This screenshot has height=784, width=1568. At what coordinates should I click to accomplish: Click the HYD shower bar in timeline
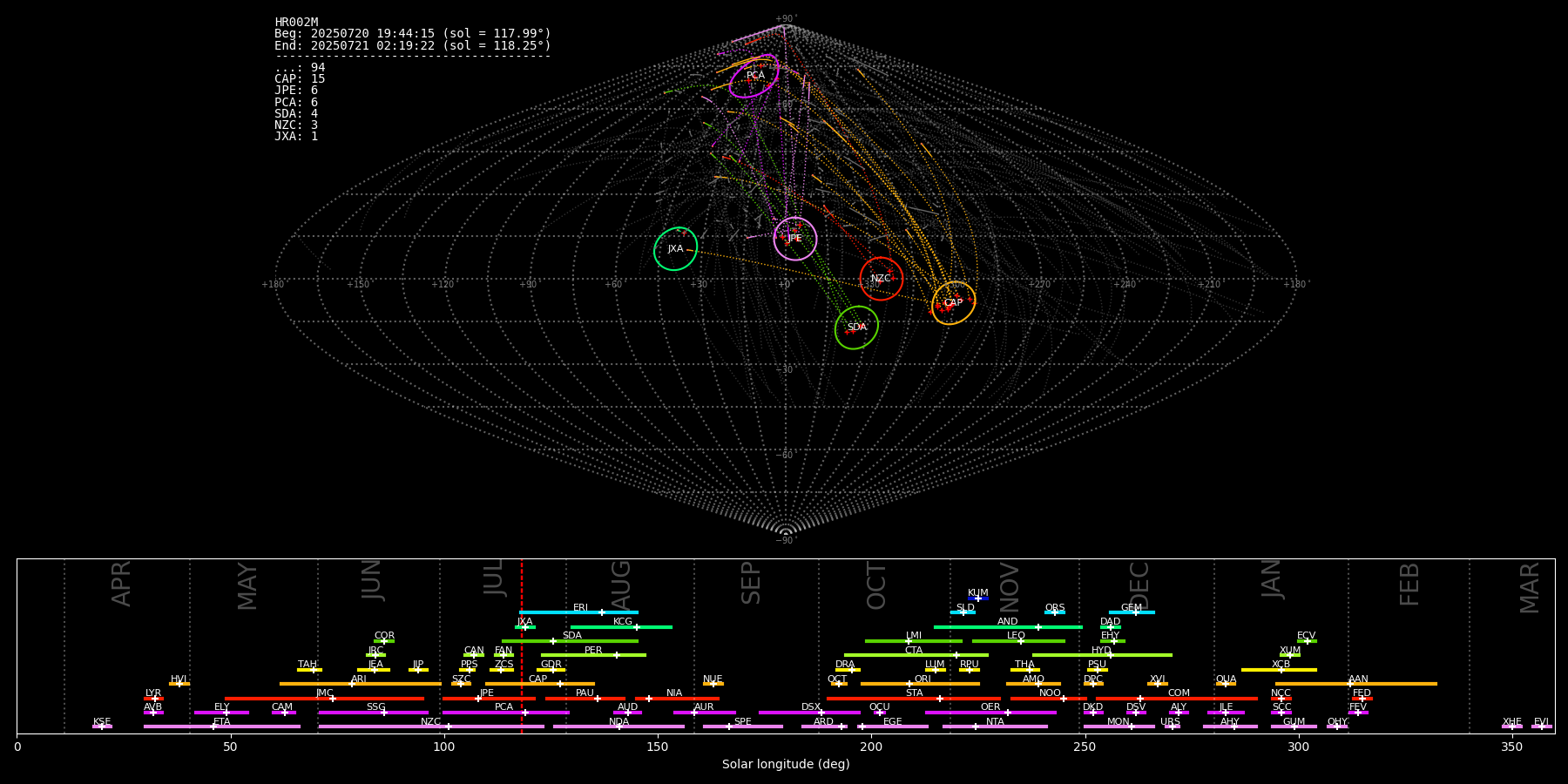1102,655
